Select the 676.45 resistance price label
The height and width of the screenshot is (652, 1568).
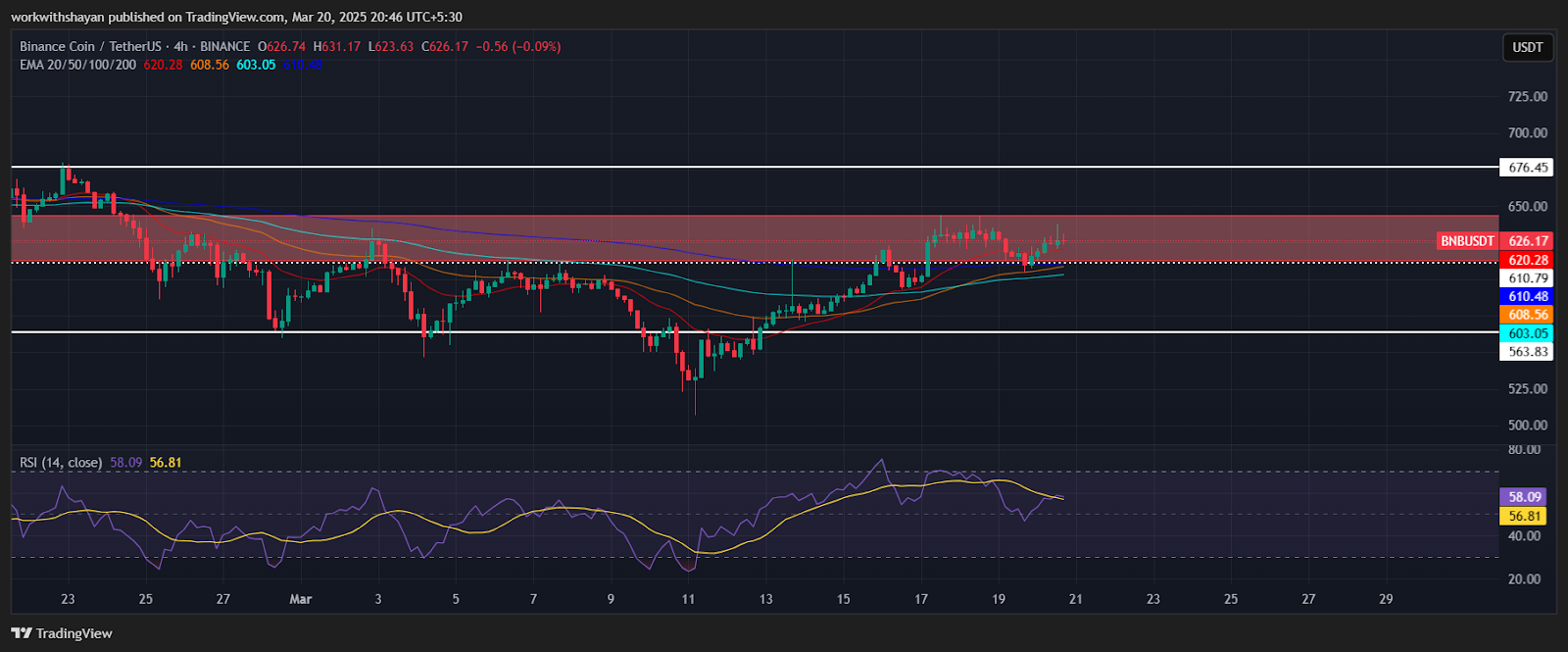tap(1527, 168)
